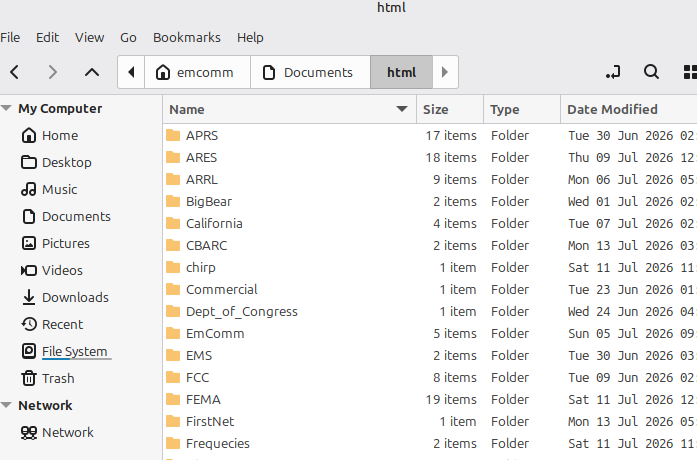The image size is (697, 460).
Task: Open the search magnifier icon
Action: pos(652,72)
